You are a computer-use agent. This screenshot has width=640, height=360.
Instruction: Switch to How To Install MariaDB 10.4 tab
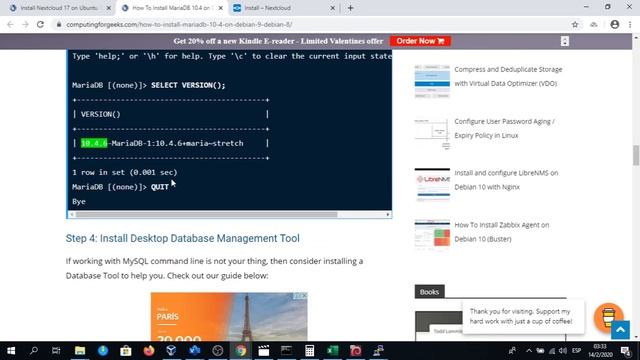[x=171, y=8]
